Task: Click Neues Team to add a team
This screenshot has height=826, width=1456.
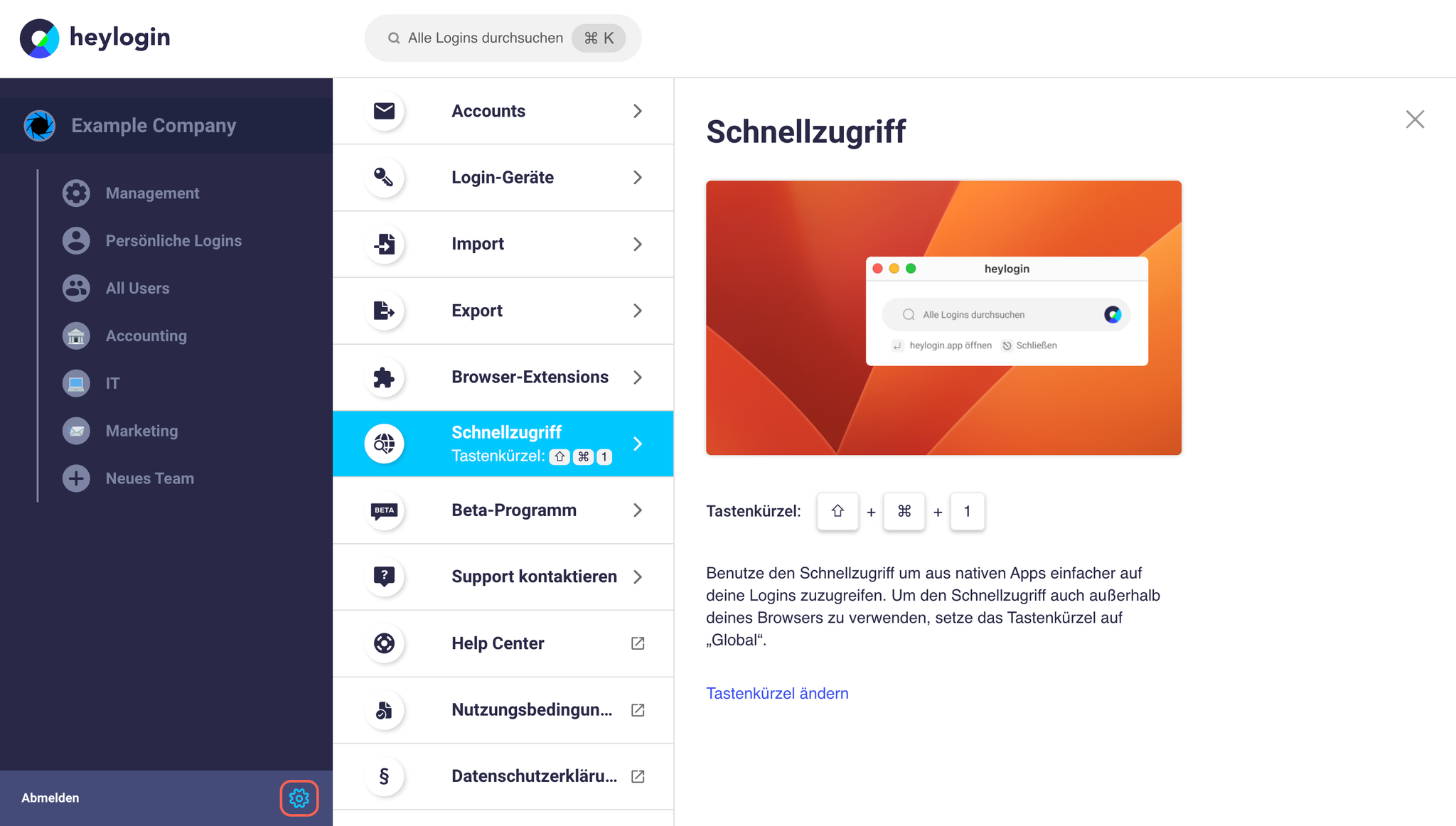Action: pos(150,478)
